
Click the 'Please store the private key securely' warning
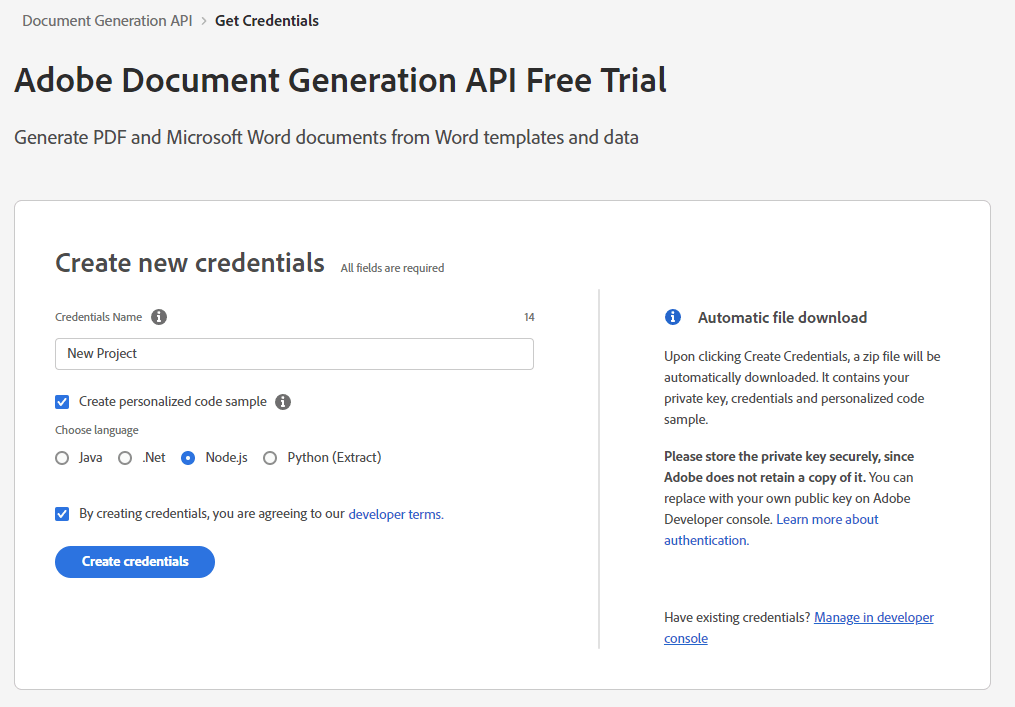tap(789, 467)
